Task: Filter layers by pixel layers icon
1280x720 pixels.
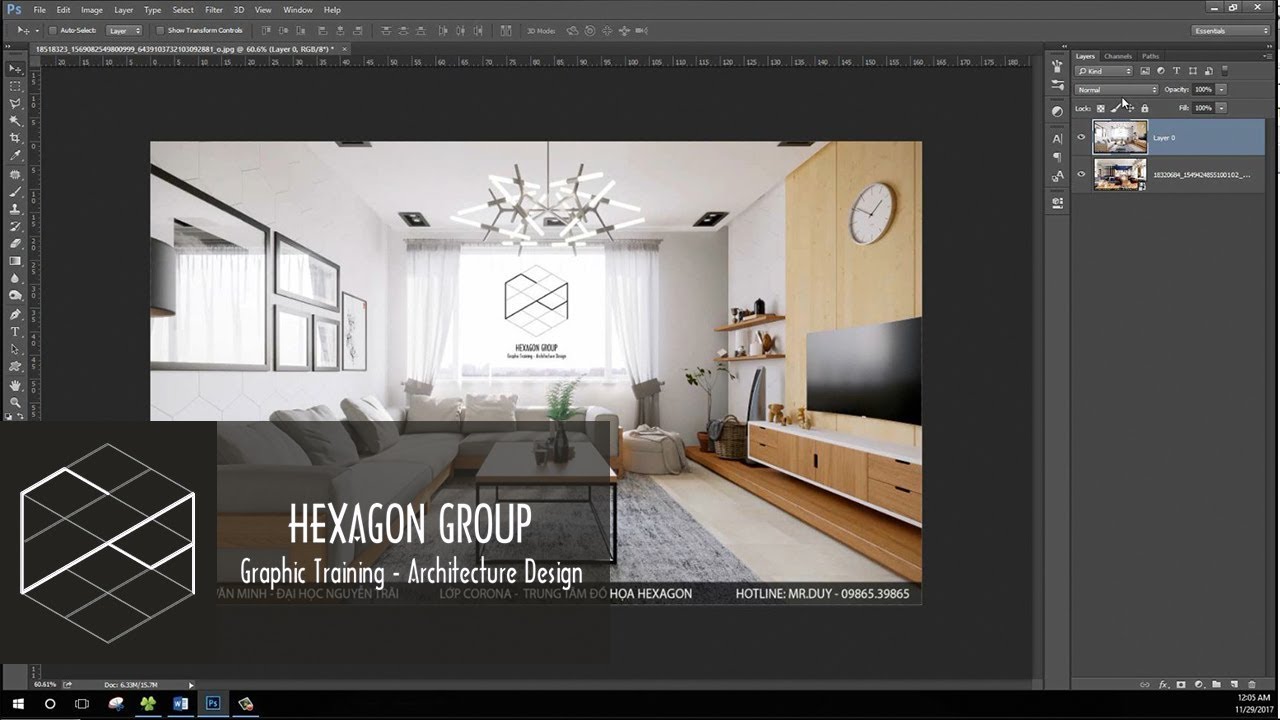Action: coord(1145,71)
